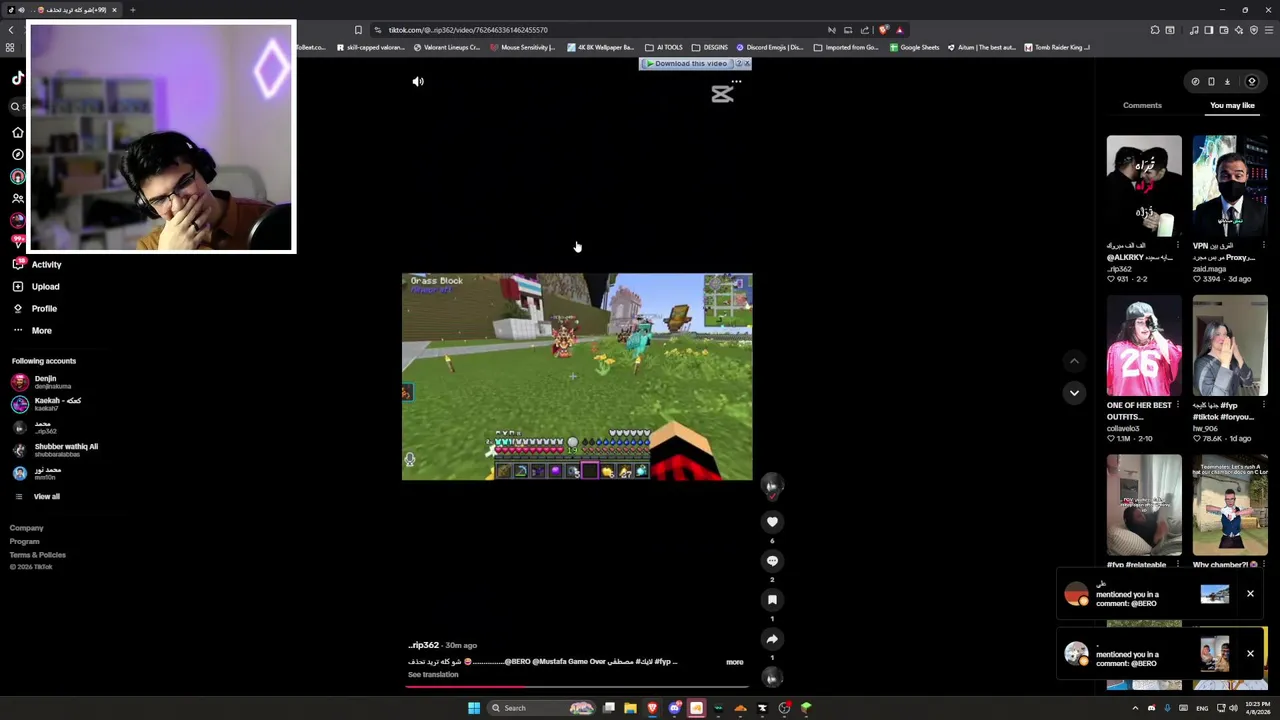This screenshot has width=1280, height=720.
Task: Open the ..rip362 author name link
Action: (x=423, y=645)
